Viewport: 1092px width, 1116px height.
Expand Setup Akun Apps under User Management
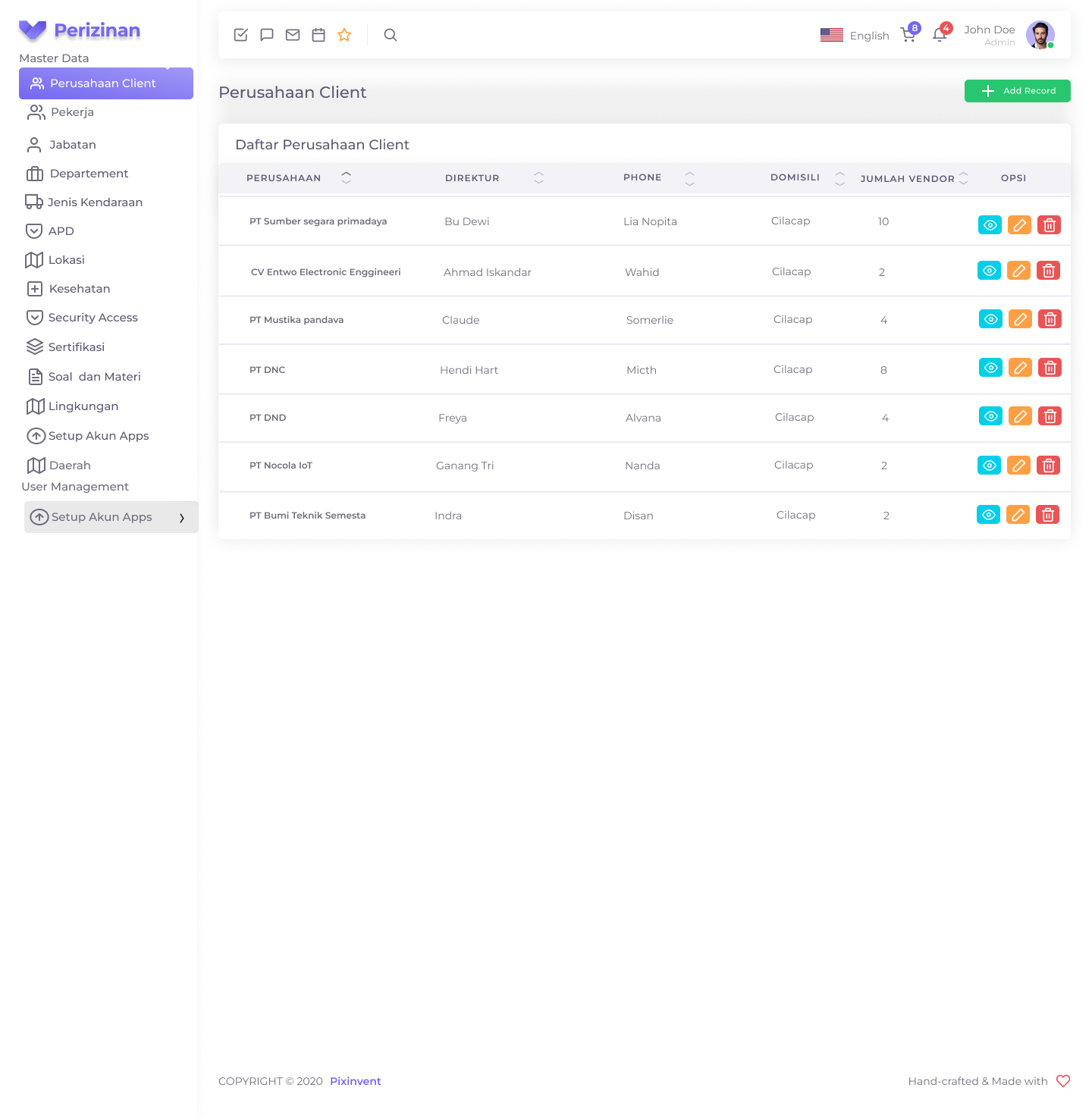click(x=111, y=517)
